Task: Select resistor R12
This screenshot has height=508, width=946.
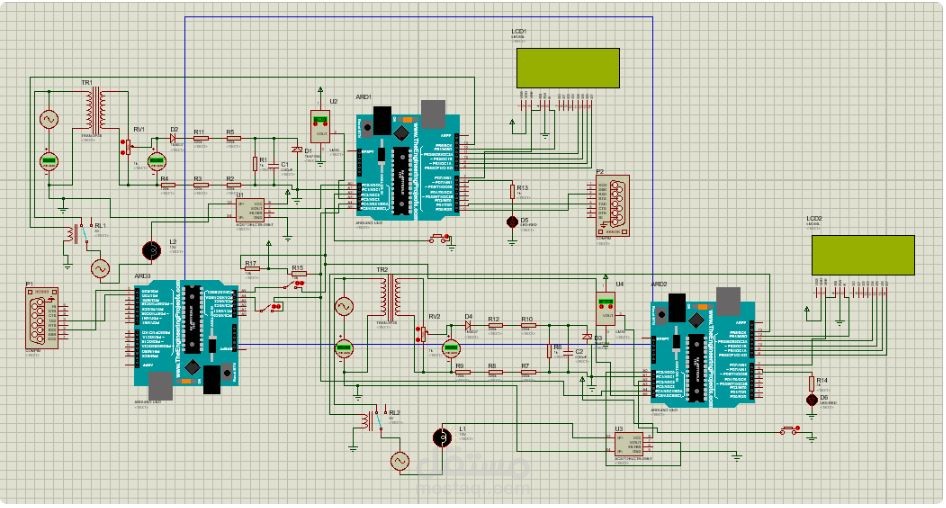Action: click(x=495, y=325)
